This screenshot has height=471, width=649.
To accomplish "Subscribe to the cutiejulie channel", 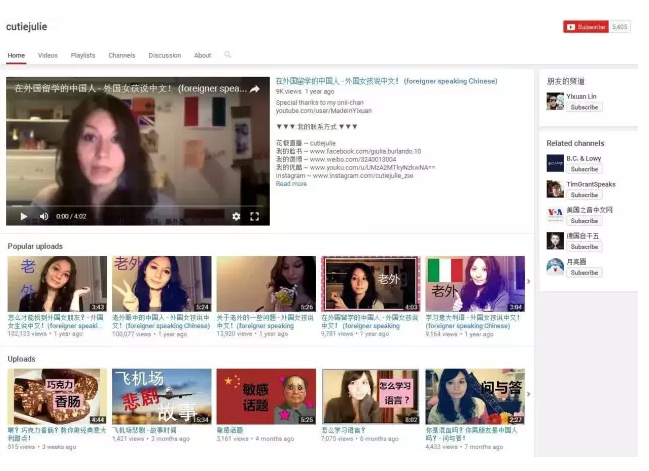I will point(585,27).
